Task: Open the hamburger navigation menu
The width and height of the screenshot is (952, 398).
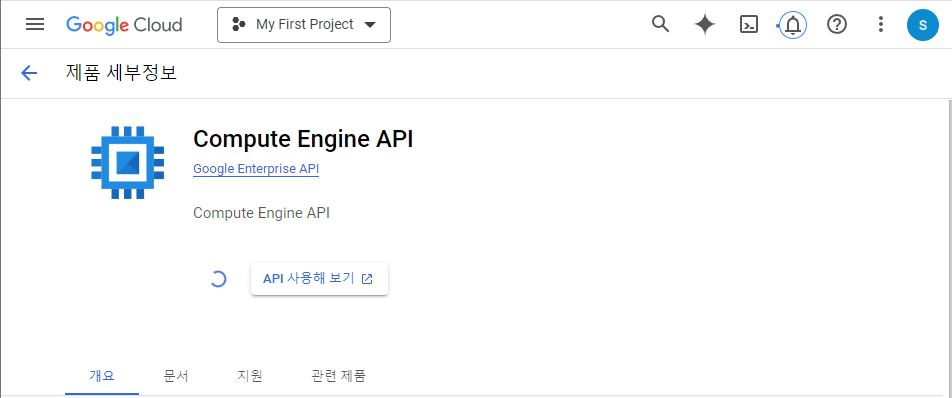Action: 35,24
